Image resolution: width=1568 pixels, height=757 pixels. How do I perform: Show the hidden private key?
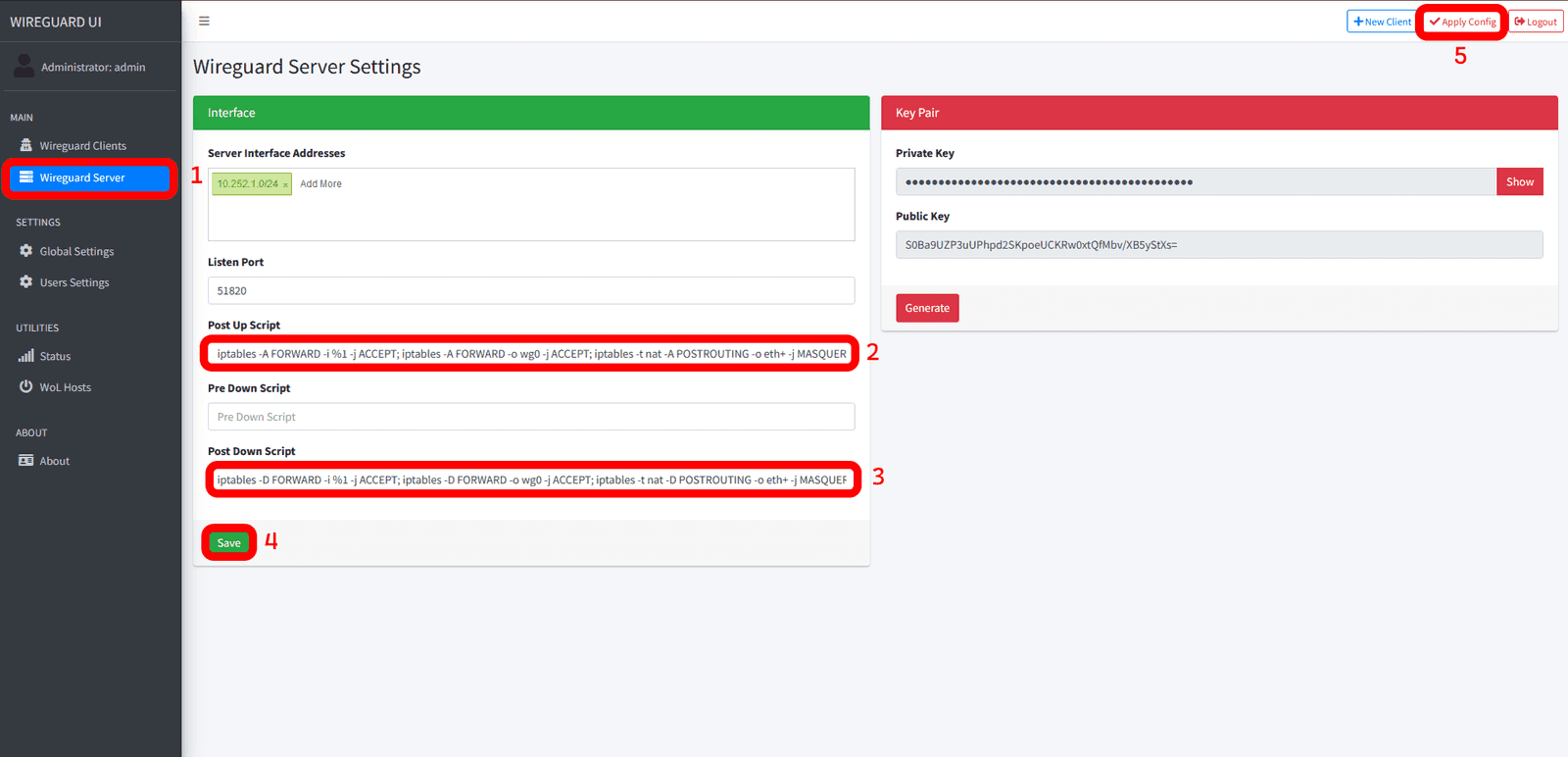pos(1519,181)
